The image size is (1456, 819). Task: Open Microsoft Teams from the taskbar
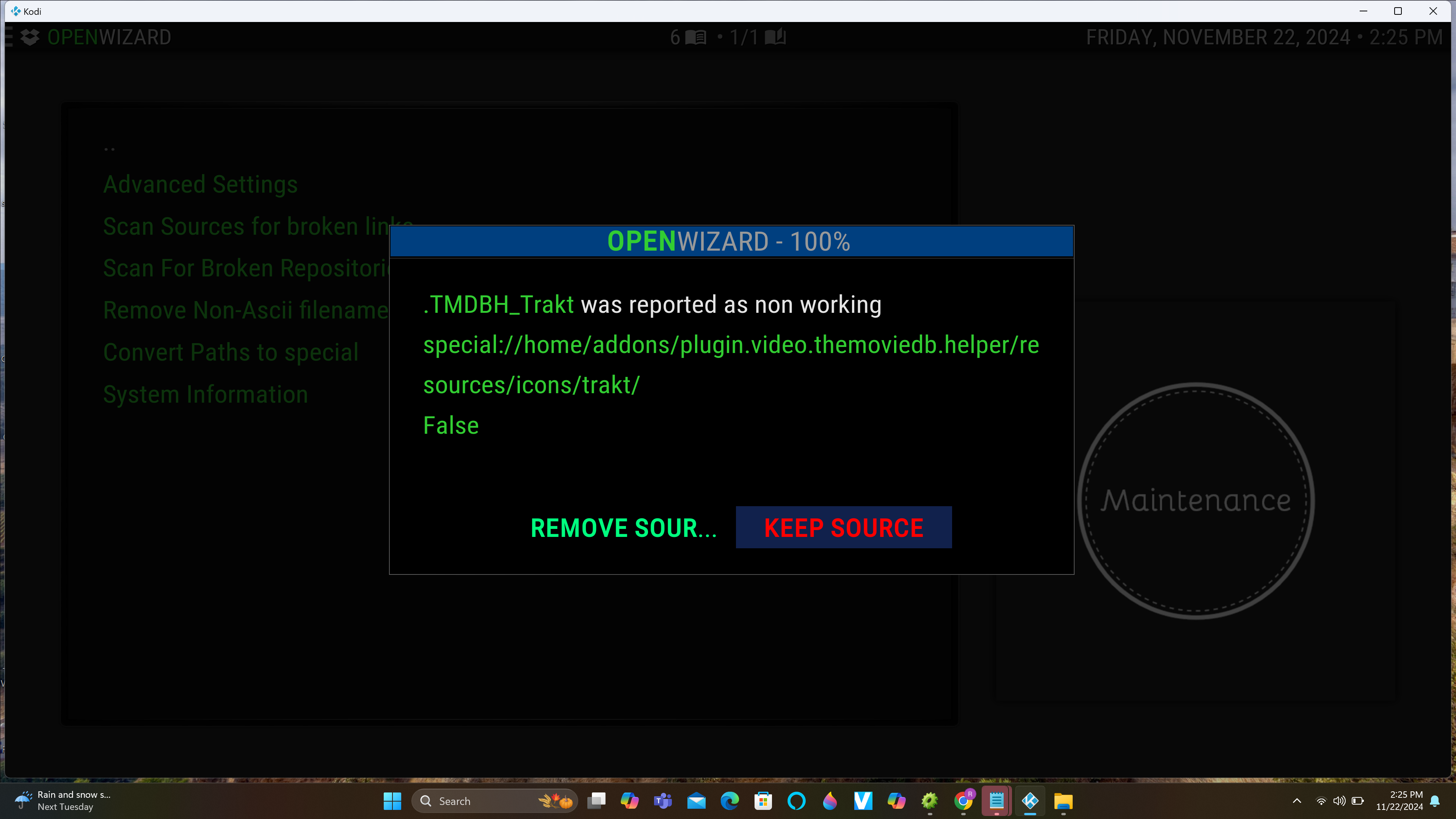663,801
